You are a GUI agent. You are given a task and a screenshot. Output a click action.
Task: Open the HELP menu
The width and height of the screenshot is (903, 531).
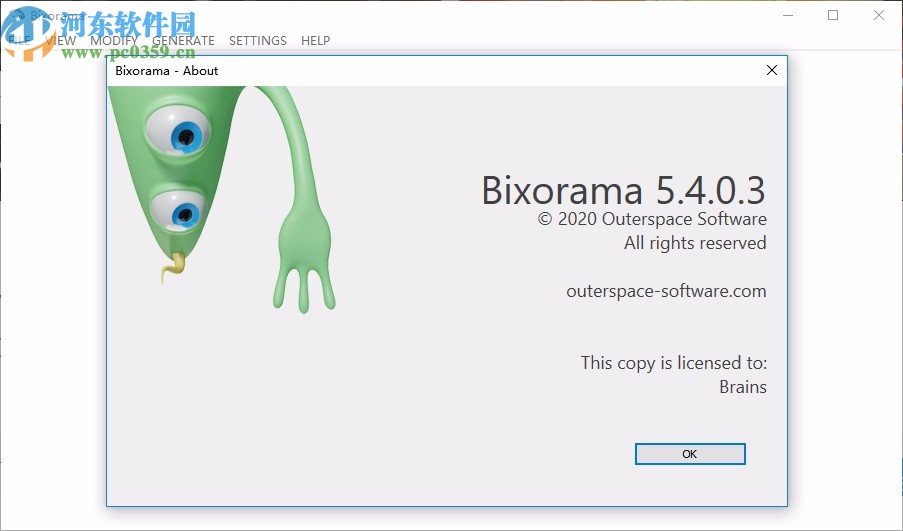pyautogui.click(x=316, y=40)
